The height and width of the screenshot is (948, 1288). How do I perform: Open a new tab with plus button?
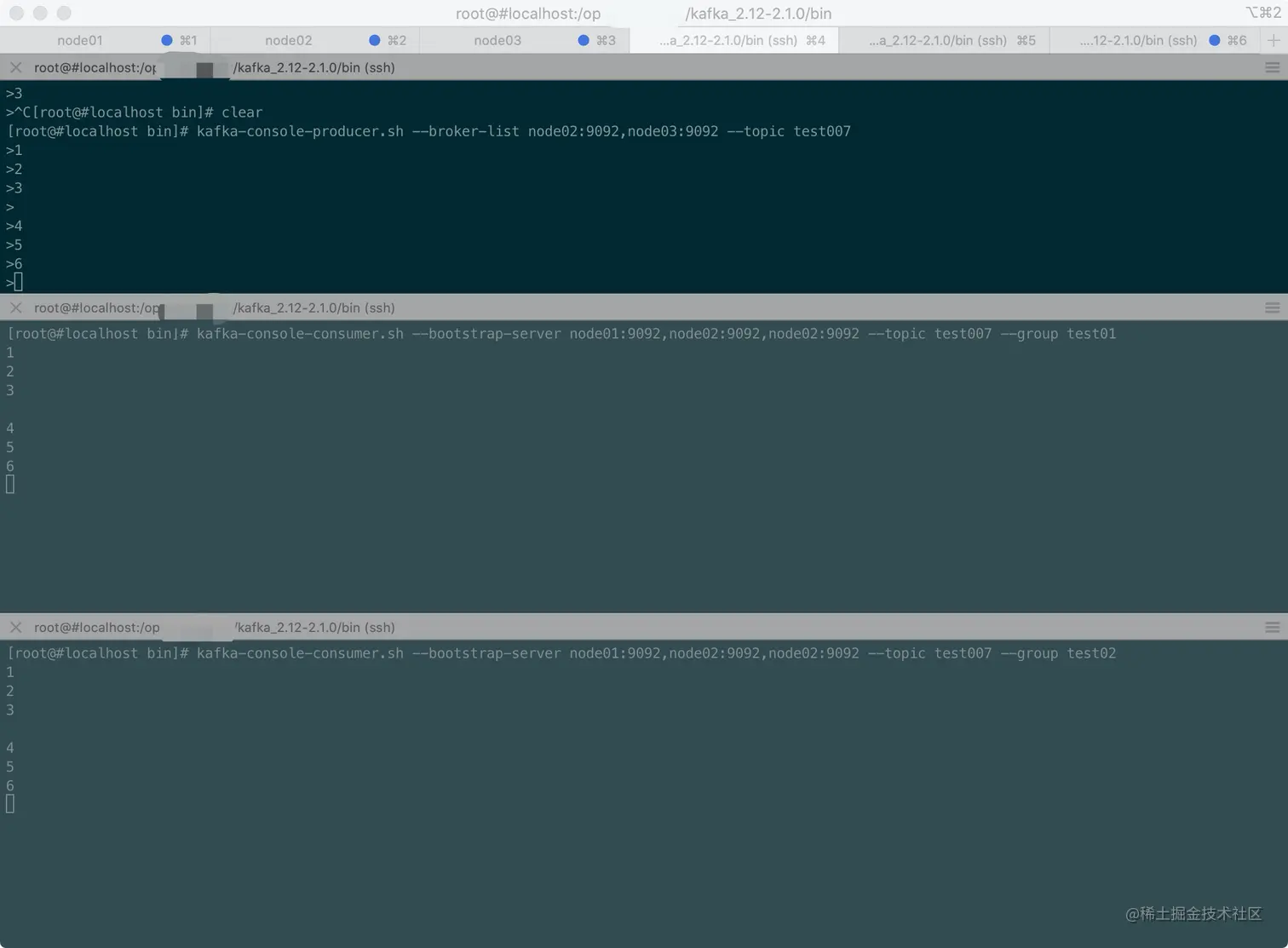point(1274,40)
